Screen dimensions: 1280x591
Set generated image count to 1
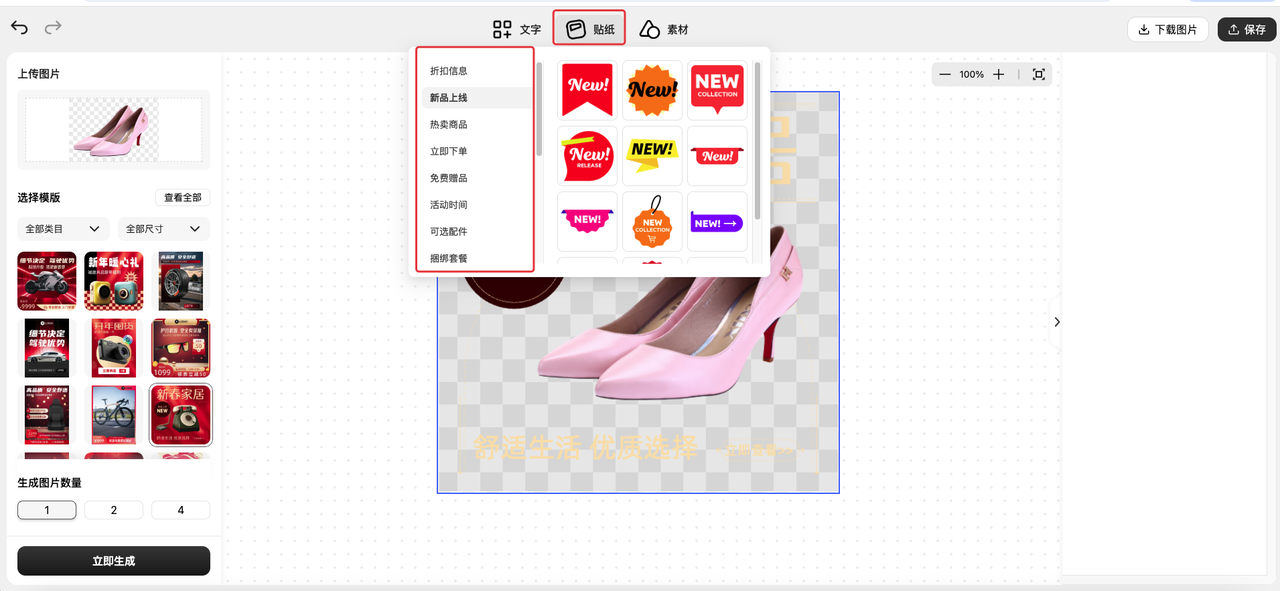[47, 510]
